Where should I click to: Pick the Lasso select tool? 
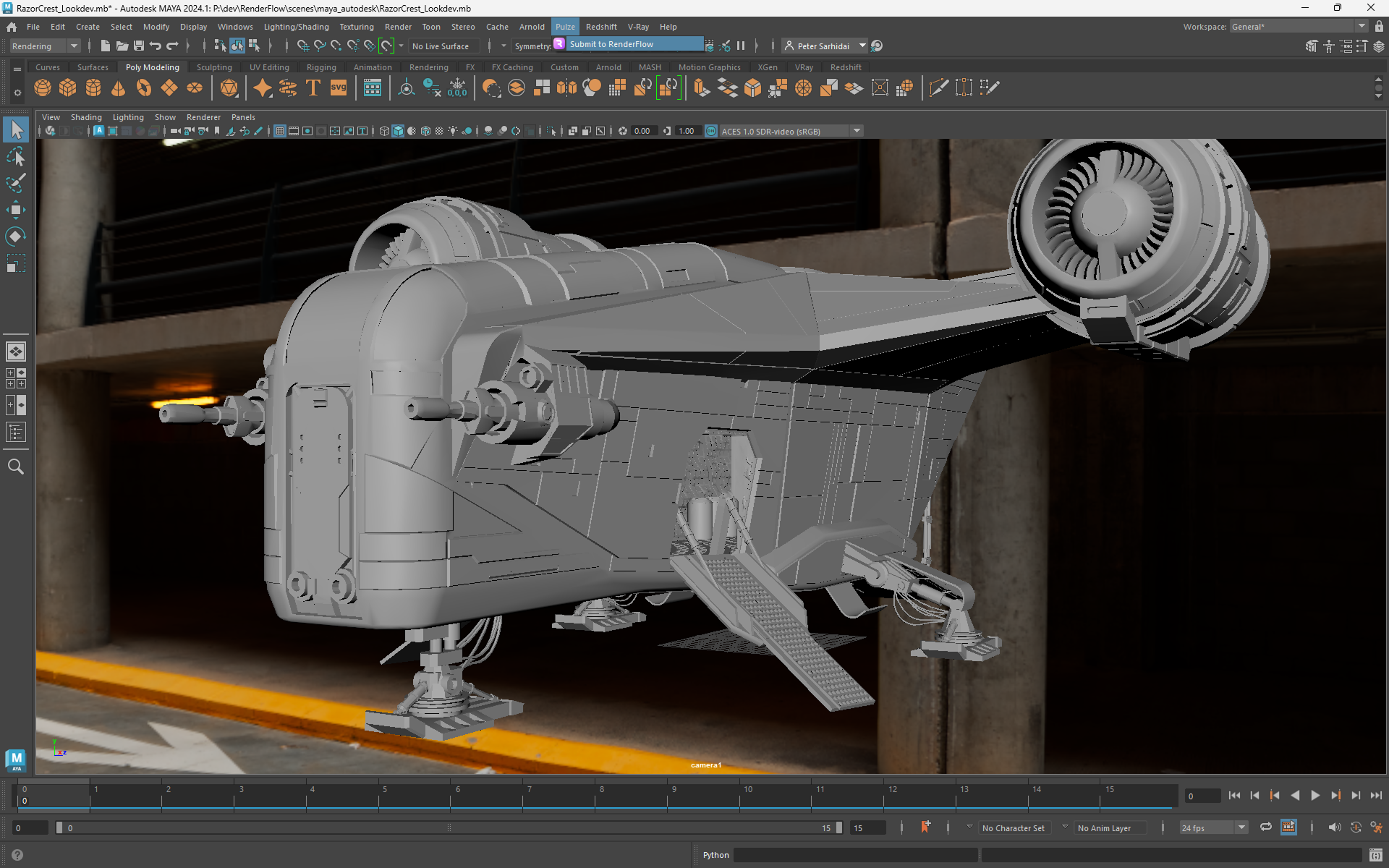pyautogui.click(x=15, y=157)
